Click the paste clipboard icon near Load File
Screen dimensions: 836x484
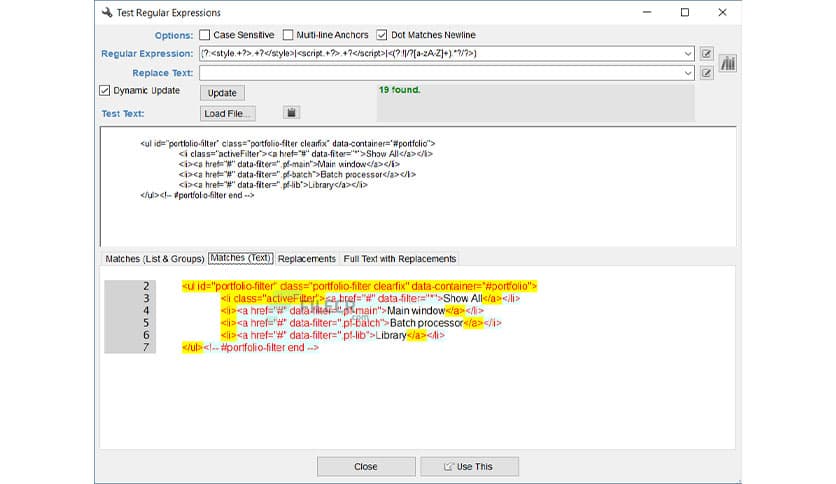tap(291, 112)
